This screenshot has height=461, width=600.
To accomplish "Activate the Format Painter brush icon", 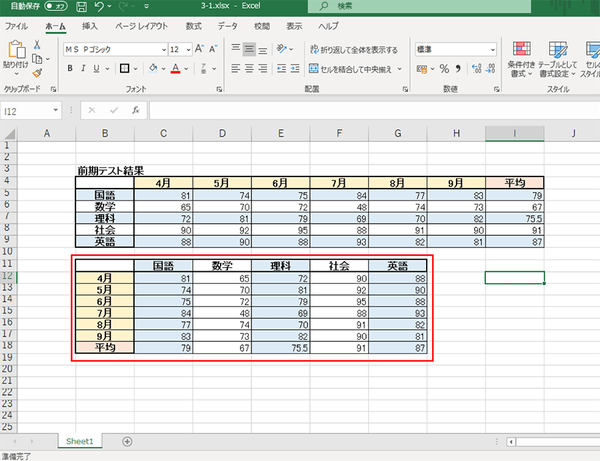I will [37, 72].
